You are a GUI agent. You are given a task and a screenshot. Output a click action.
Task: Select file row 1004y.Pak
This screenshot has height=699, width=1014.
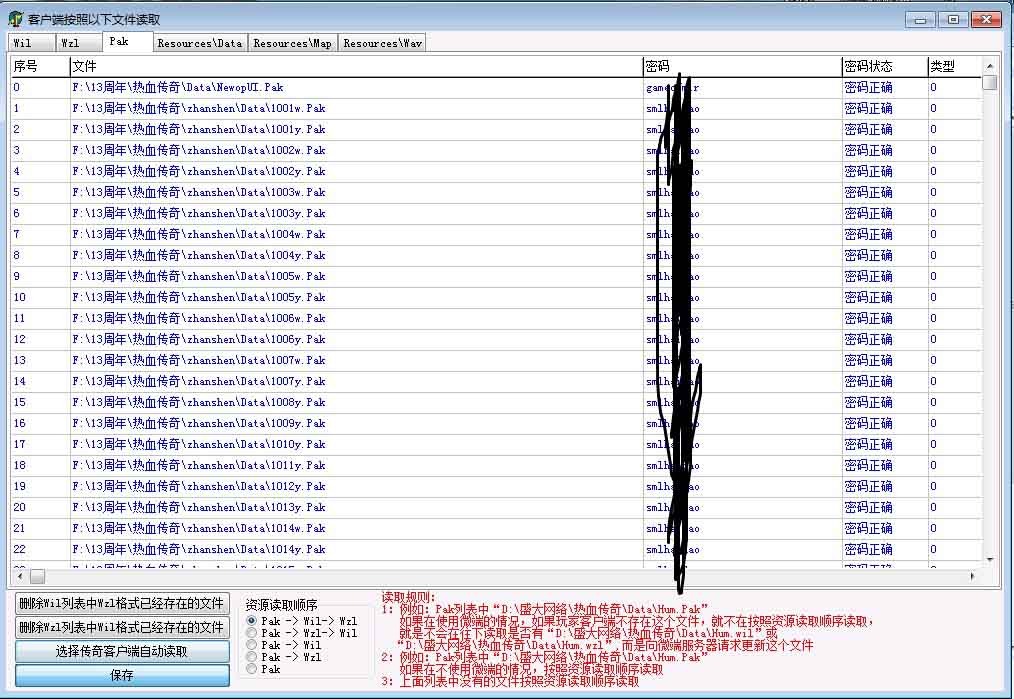pos(496,255)
